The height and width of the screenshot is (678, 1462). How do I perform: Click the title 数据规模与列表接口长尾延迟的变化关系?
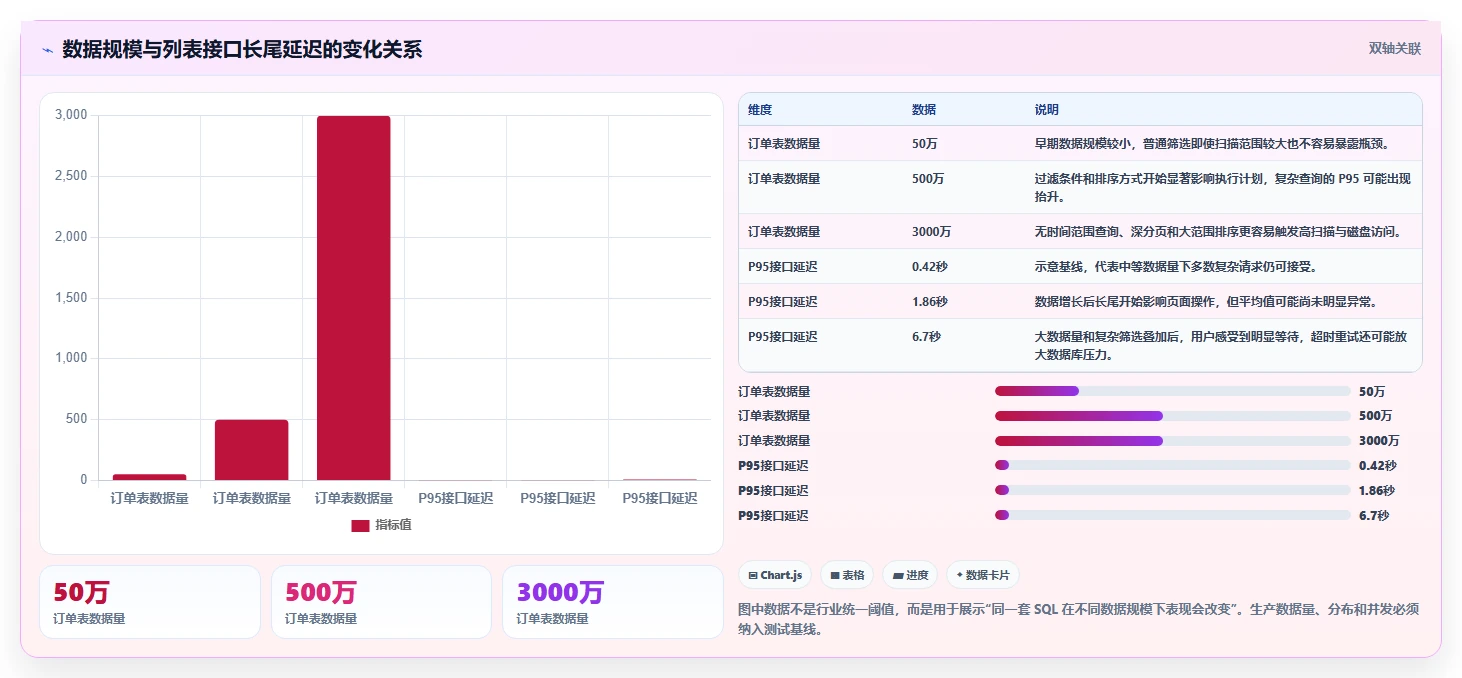[242, 50]
